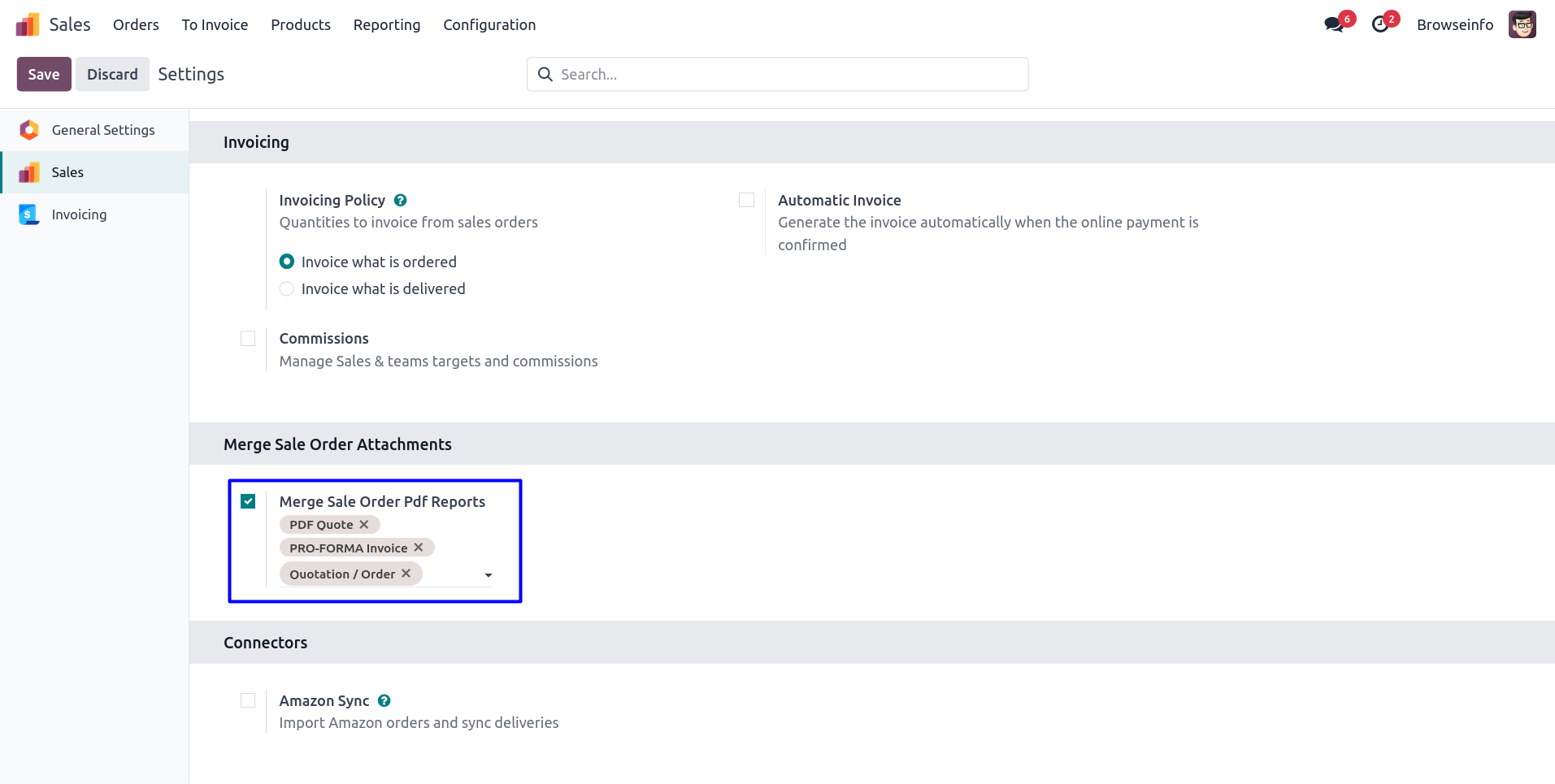Remove the PRO-FORMA Invoice tag
Image resolution: width=1555 pixels, height=784 pixels.
(x=419, y=548)
